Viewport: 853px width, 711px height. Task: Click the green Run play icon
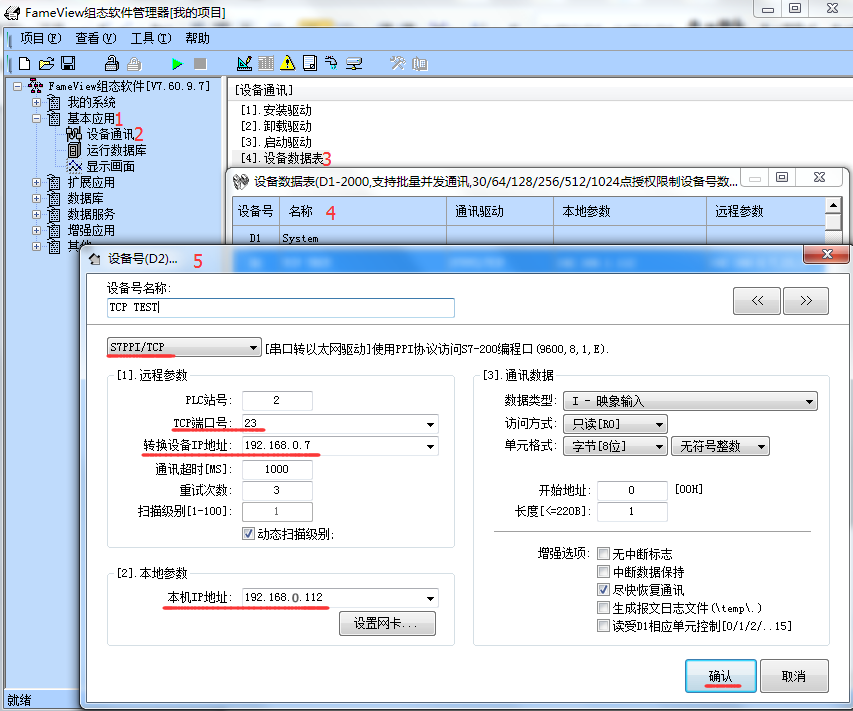177,63
